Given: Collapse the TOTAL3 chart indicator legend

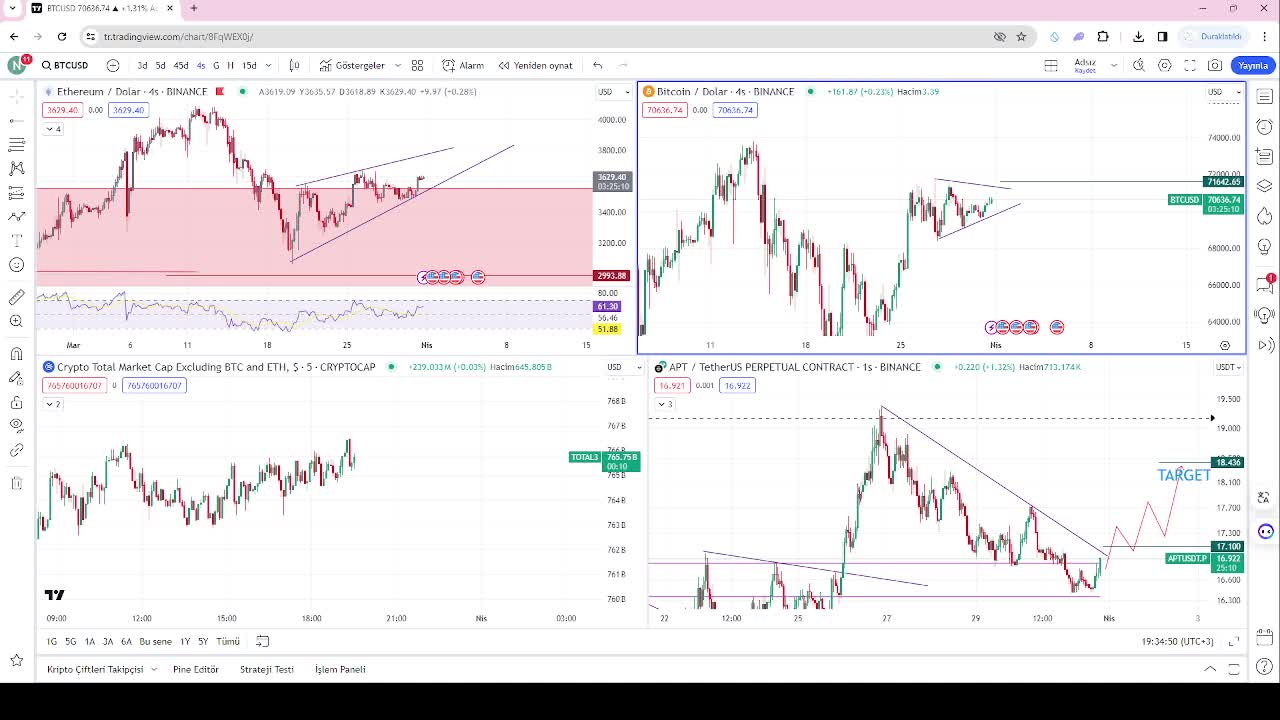Looking at the screenshot, I should [x=53, y=404].
